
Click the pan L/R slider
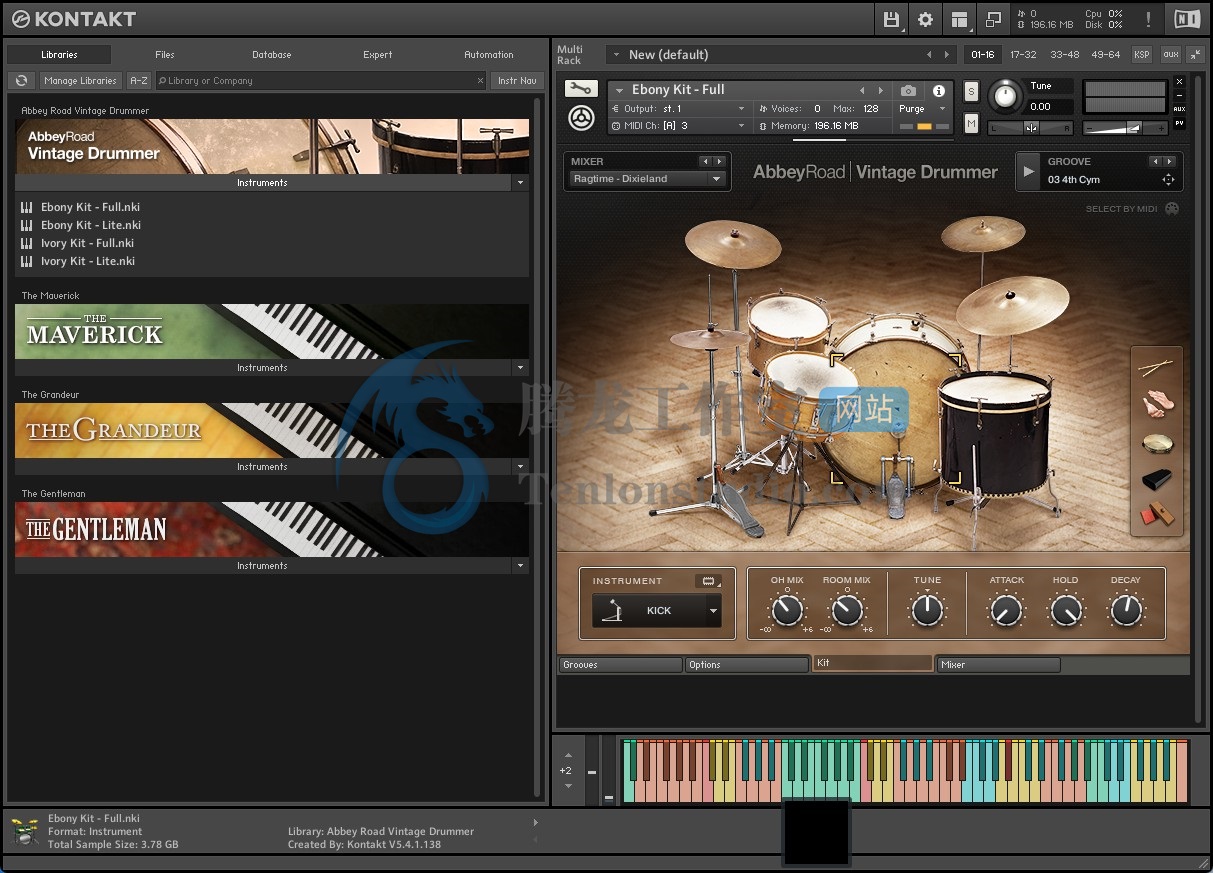coord(1030,127)
